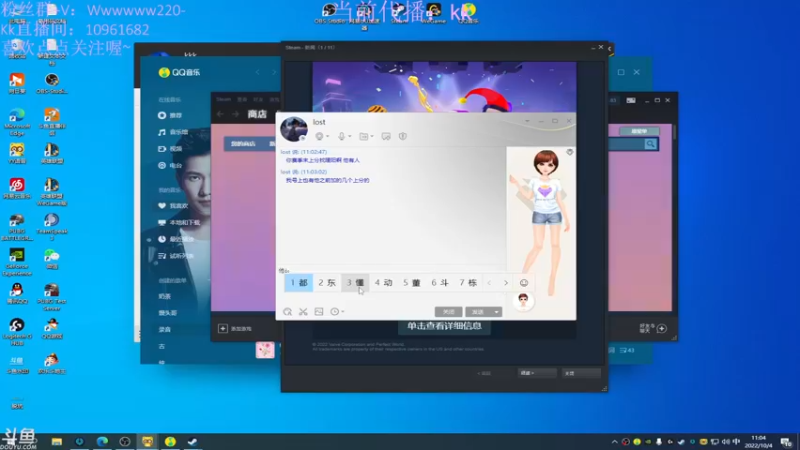Screen dimensions: 800x450
Task: Open video item in QQ Music sidebar
Action: click(x=170, y=149)
